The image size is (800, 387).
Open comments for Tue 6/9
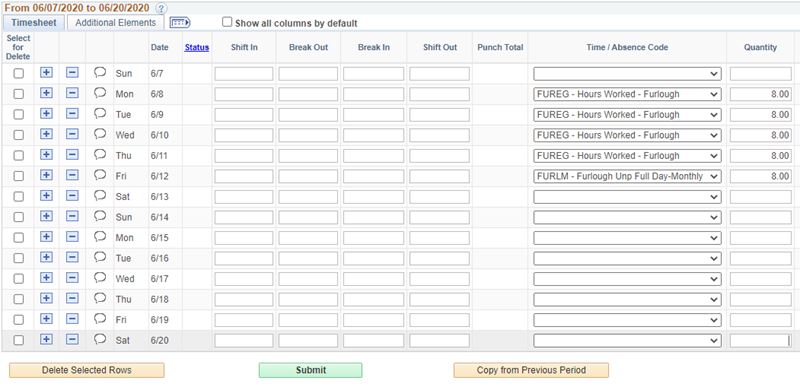100,113
